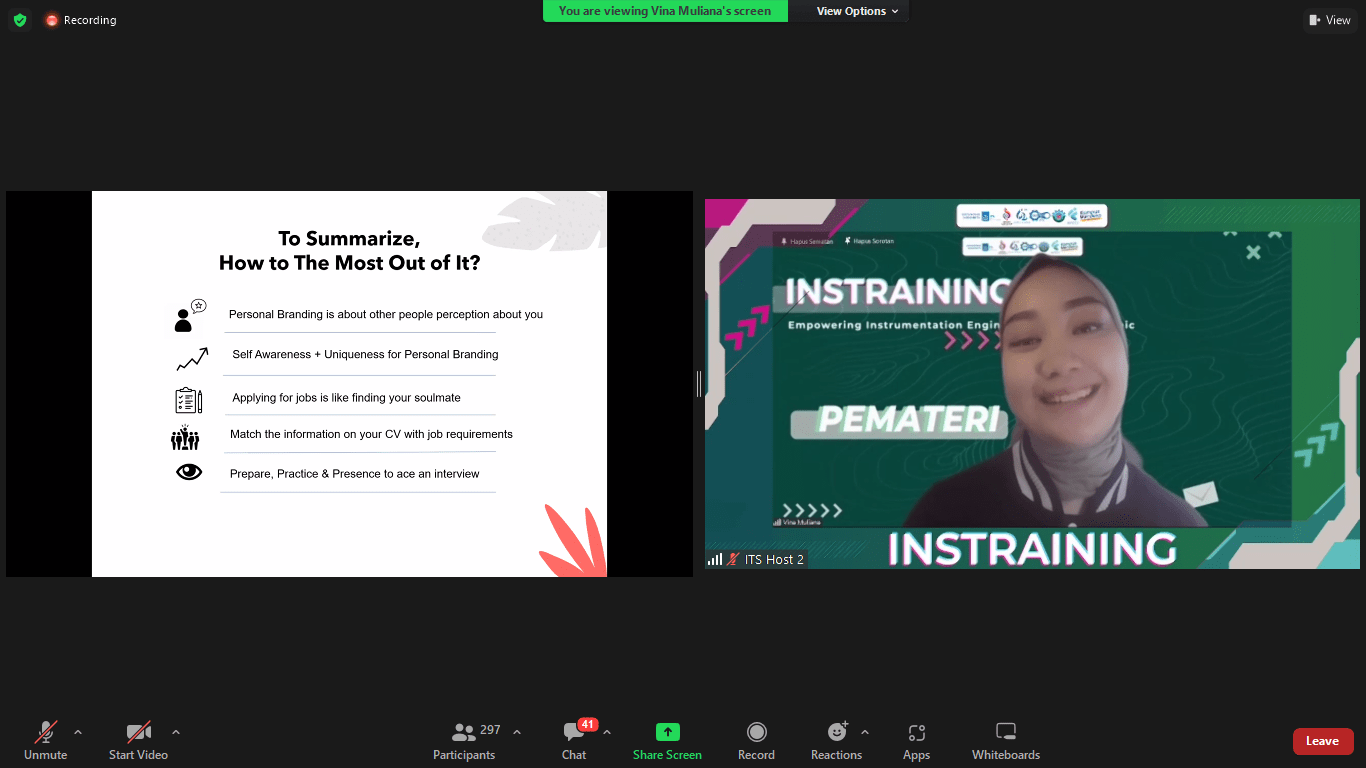Click the divider handle between shared screen and video

(x=698, y=384)
